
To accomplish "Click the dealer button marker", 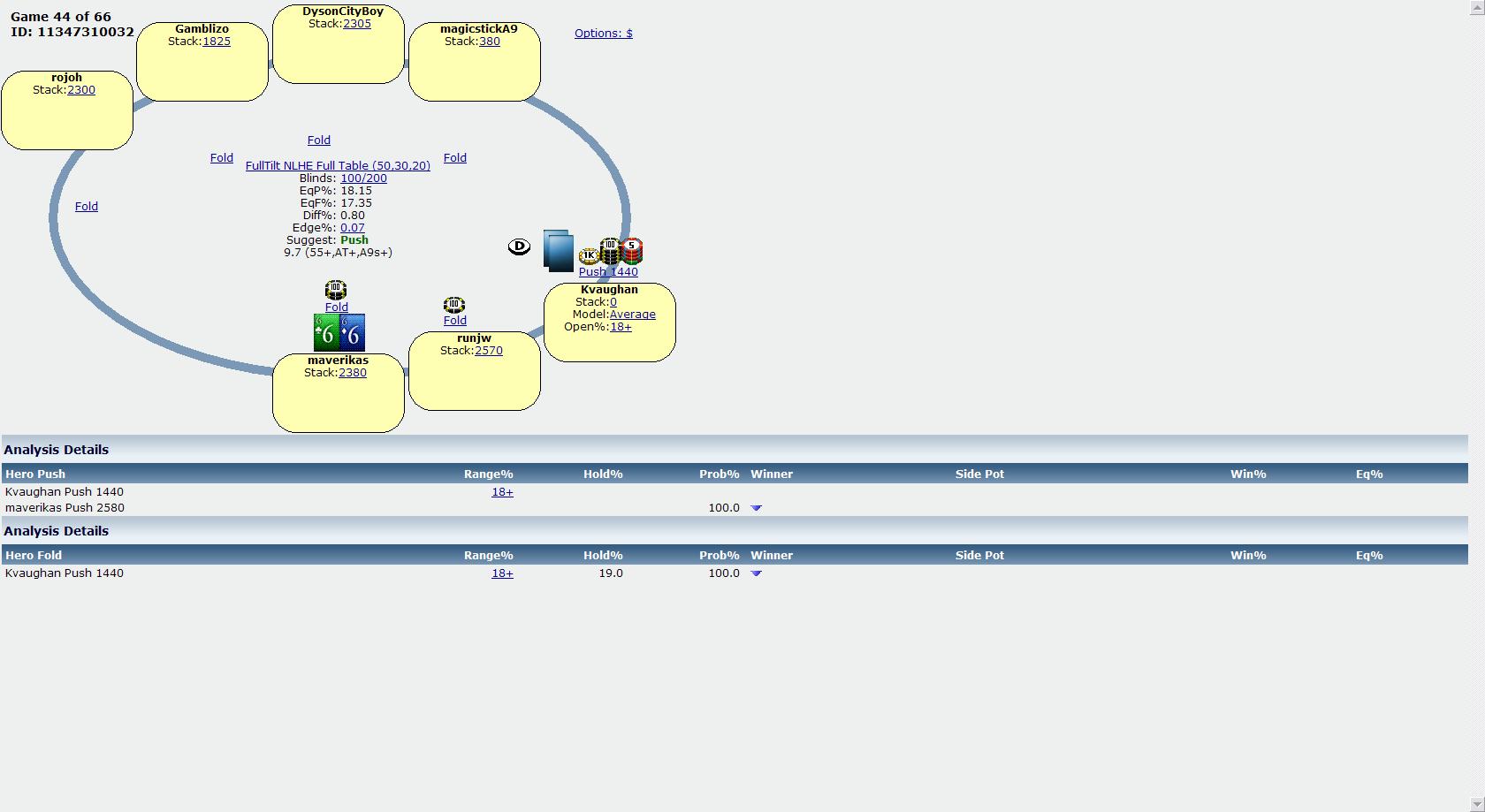I will [x=519, y=247].
